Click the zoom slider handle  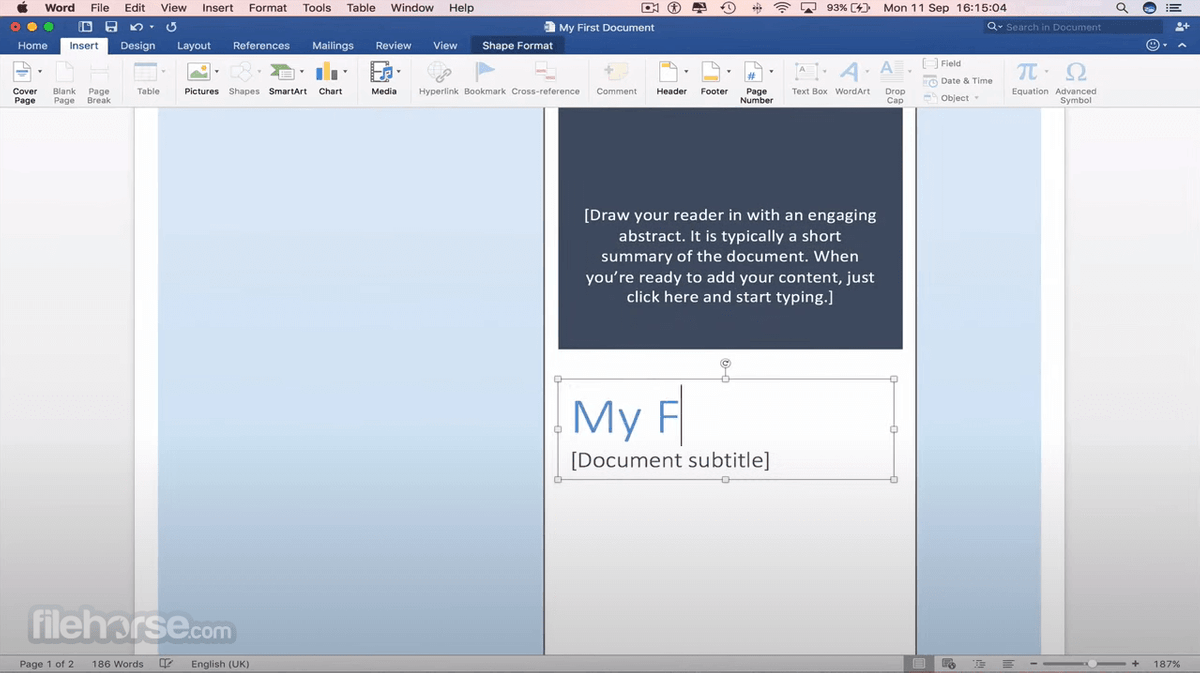click(x=1092, y=664)
